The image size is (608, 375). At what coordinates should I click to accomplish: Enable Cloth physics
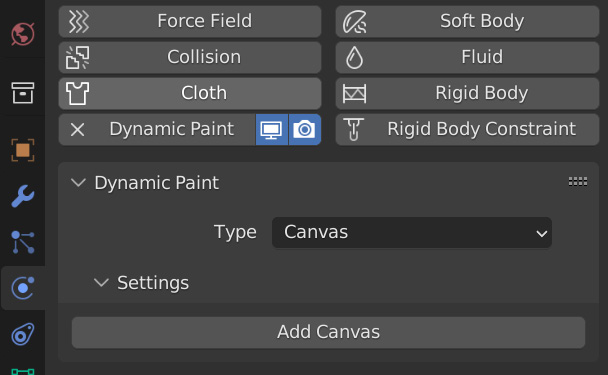[x=190, y=93]
